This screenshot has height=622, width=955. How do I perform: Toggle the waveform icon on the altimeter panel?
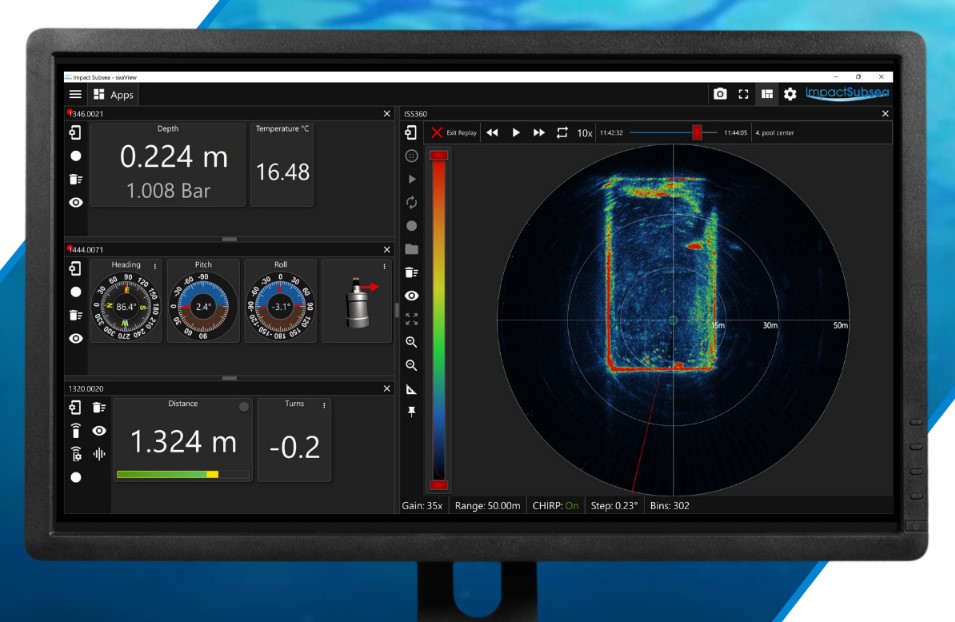click(98, 454)
